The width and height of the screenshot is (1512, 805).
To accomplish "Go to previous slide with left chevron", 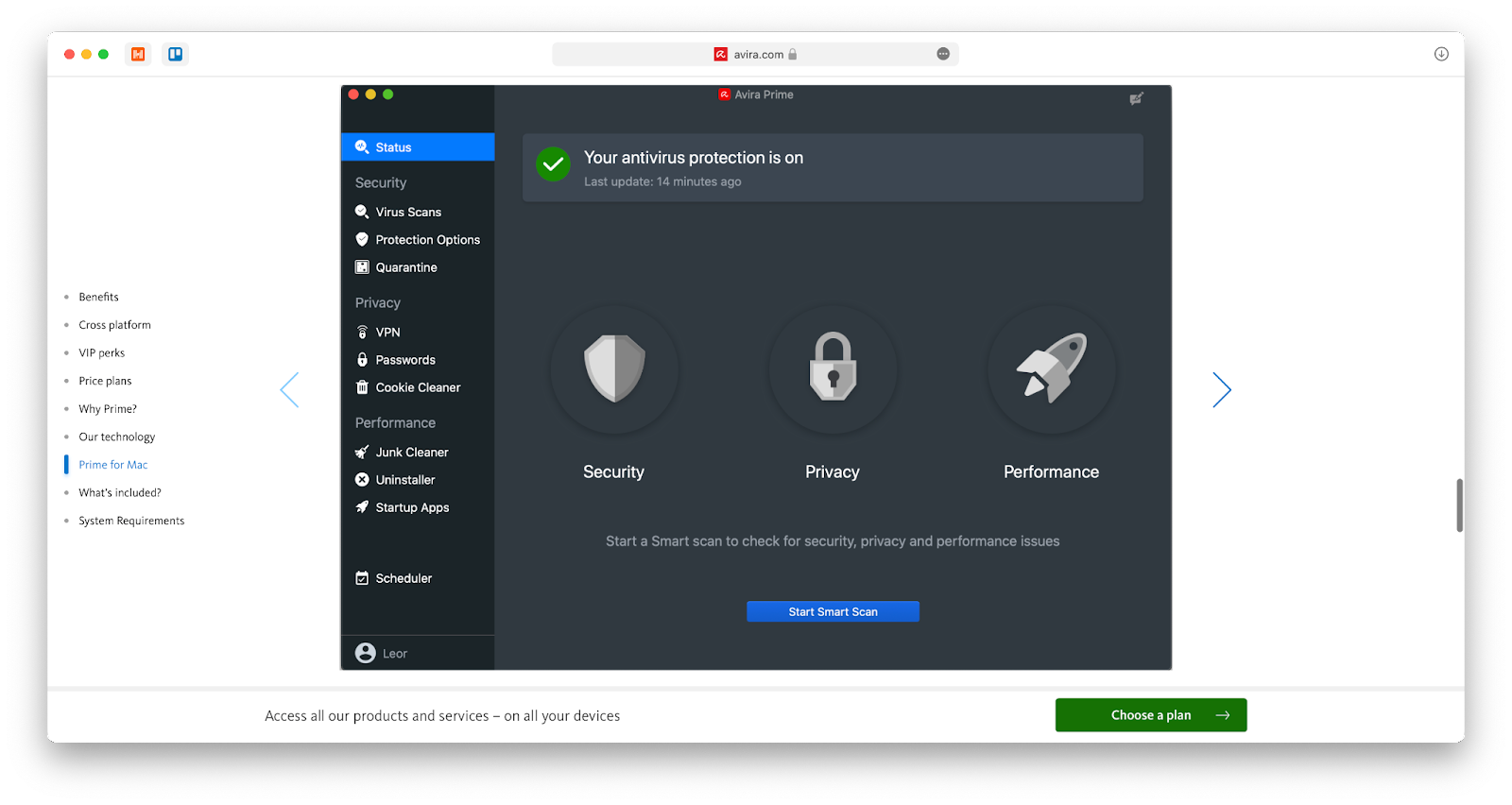I will [289, 389].
